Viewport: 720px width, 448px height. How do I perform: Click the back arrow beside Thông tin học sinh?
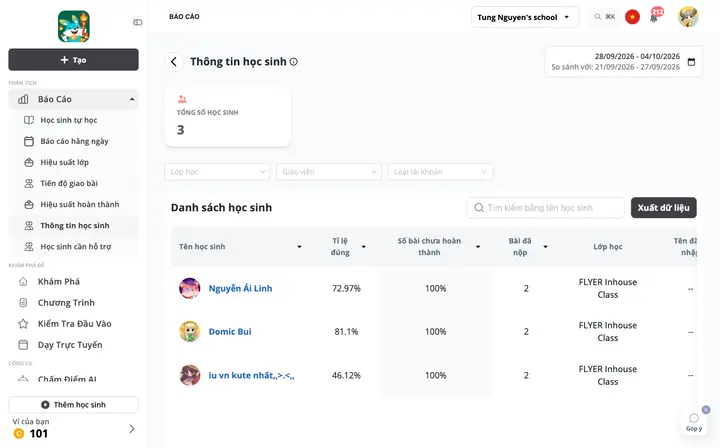click(174, 62)
